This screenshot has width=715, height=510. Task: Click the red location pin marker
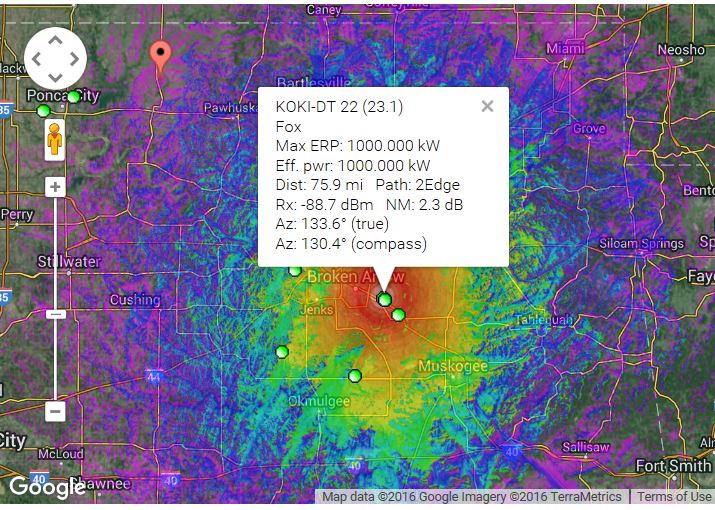(x=159, y=54)
